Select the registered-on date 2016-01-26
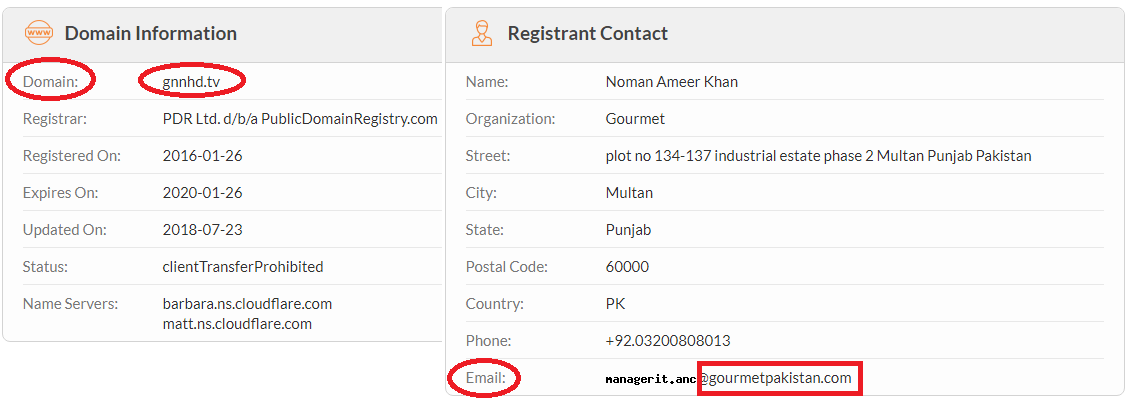Image resolution: width=1126 pixels, height=400 pixels. coord(203,156)
